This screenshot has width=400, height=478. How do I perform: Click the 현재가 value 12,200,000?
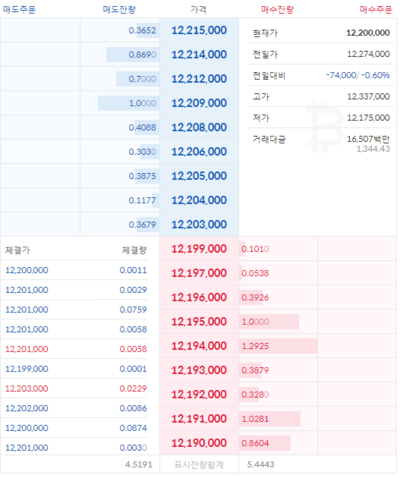point(368,33)
